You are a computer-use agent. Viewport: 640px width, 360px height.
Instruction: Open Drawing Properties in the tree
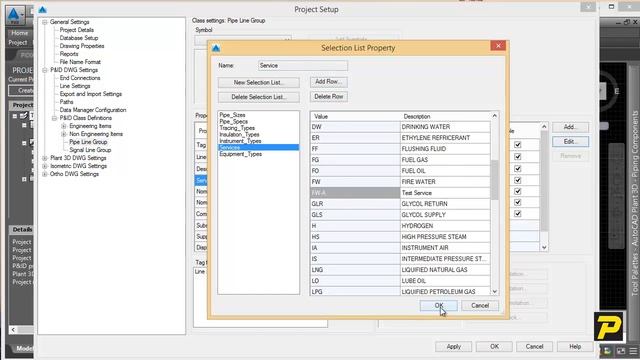(x=82, y=46)
